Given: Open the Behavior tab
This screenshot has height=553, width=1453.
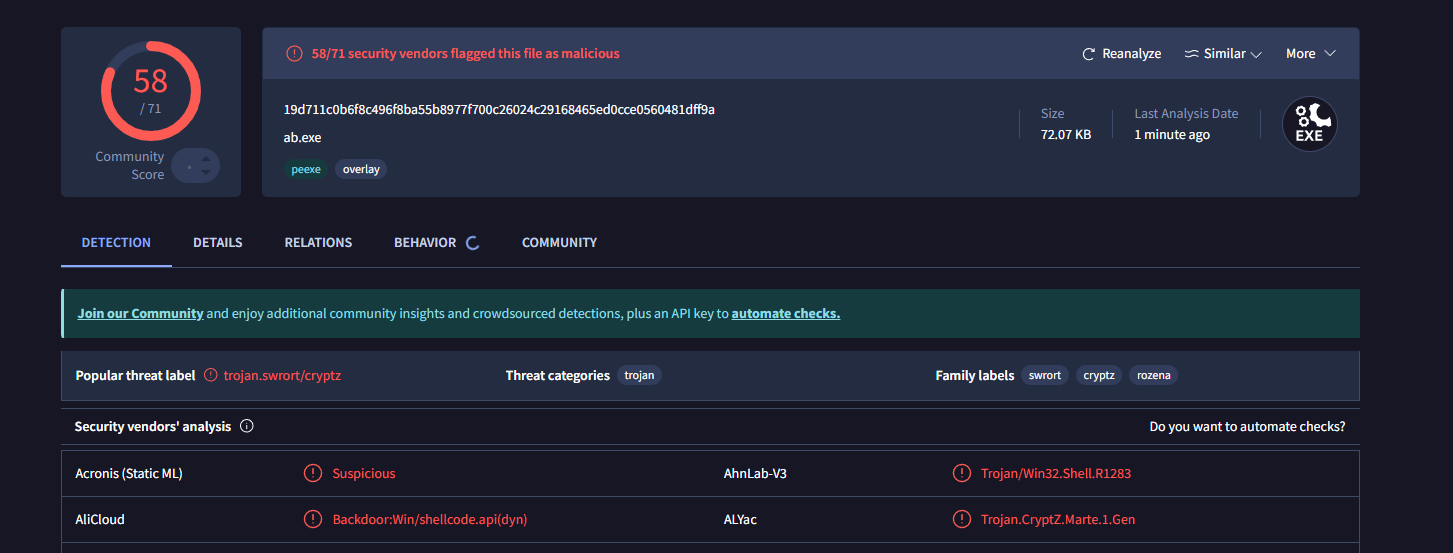Looking at the screenshot, I should pos(425,243).
